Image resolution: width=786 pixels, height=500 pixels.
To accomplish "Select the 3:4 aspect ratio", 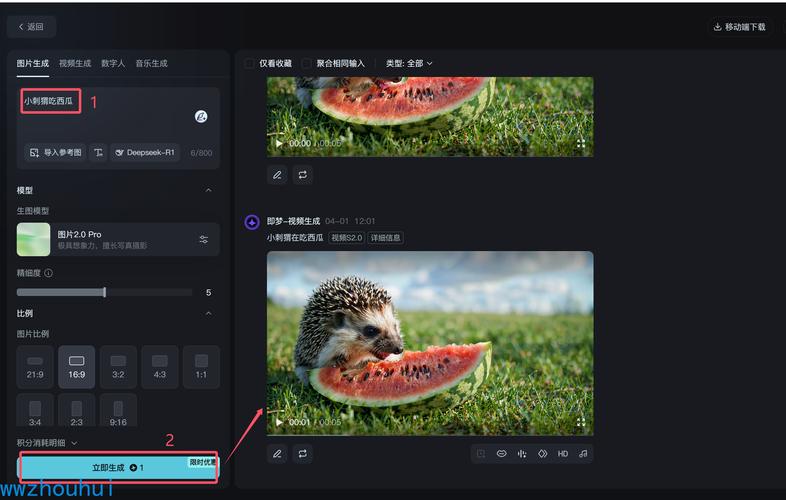I will [x=35, y=411].
